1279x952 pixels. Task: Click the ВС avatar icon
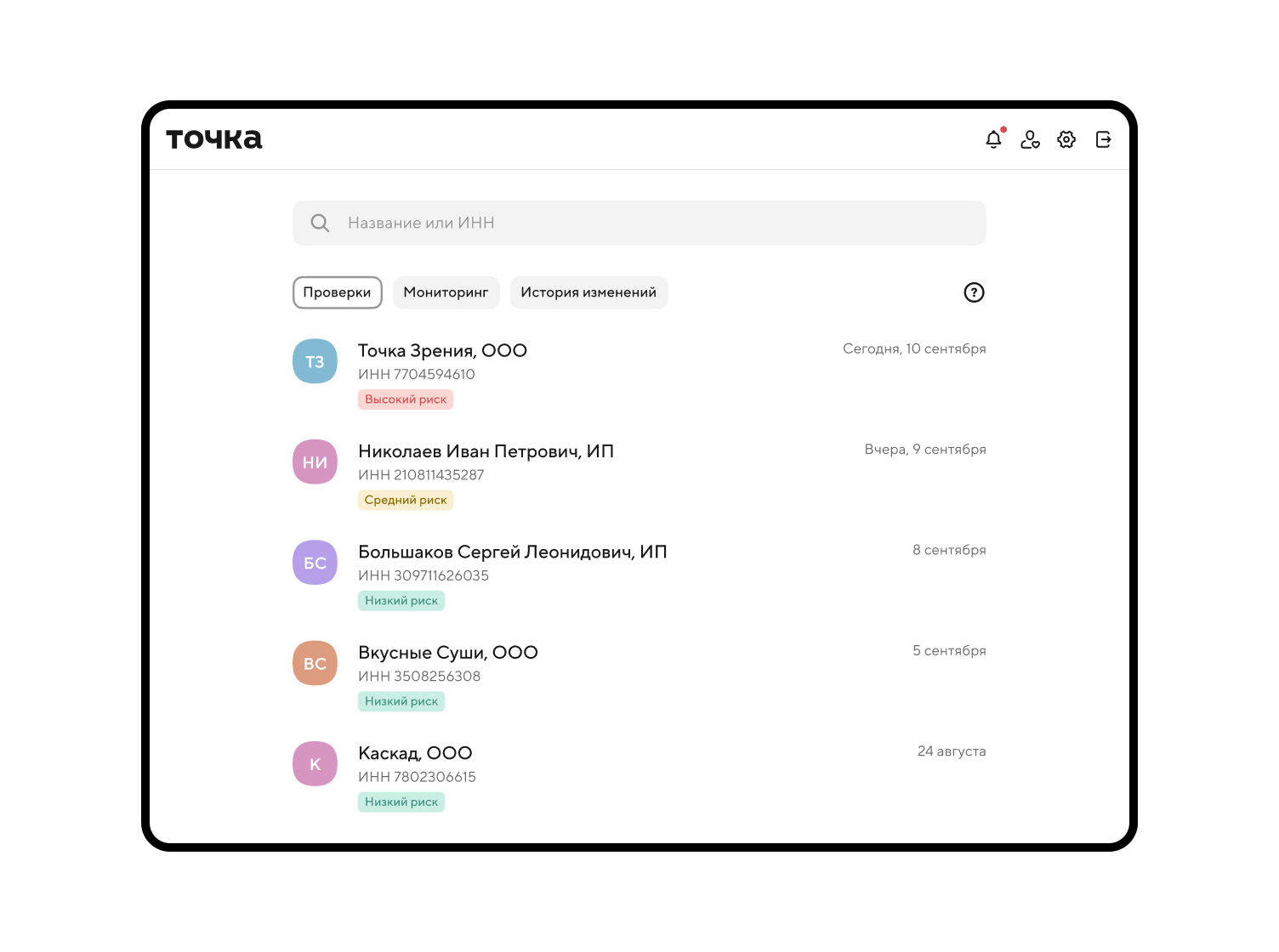pos(315,663)
